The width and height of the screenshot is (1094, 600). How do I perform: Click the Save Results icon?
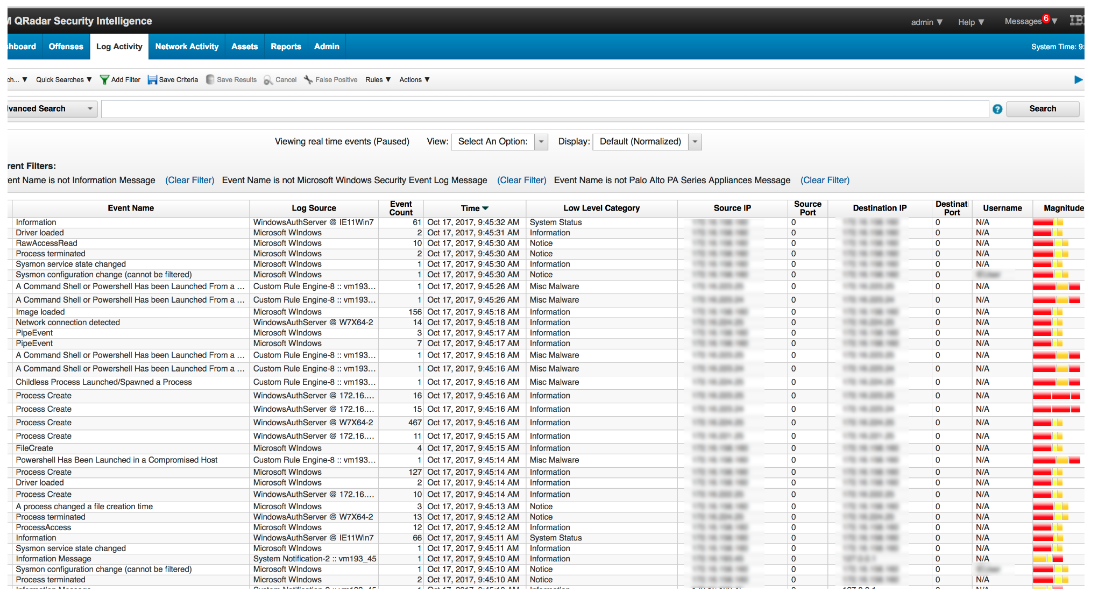[210, 80]
